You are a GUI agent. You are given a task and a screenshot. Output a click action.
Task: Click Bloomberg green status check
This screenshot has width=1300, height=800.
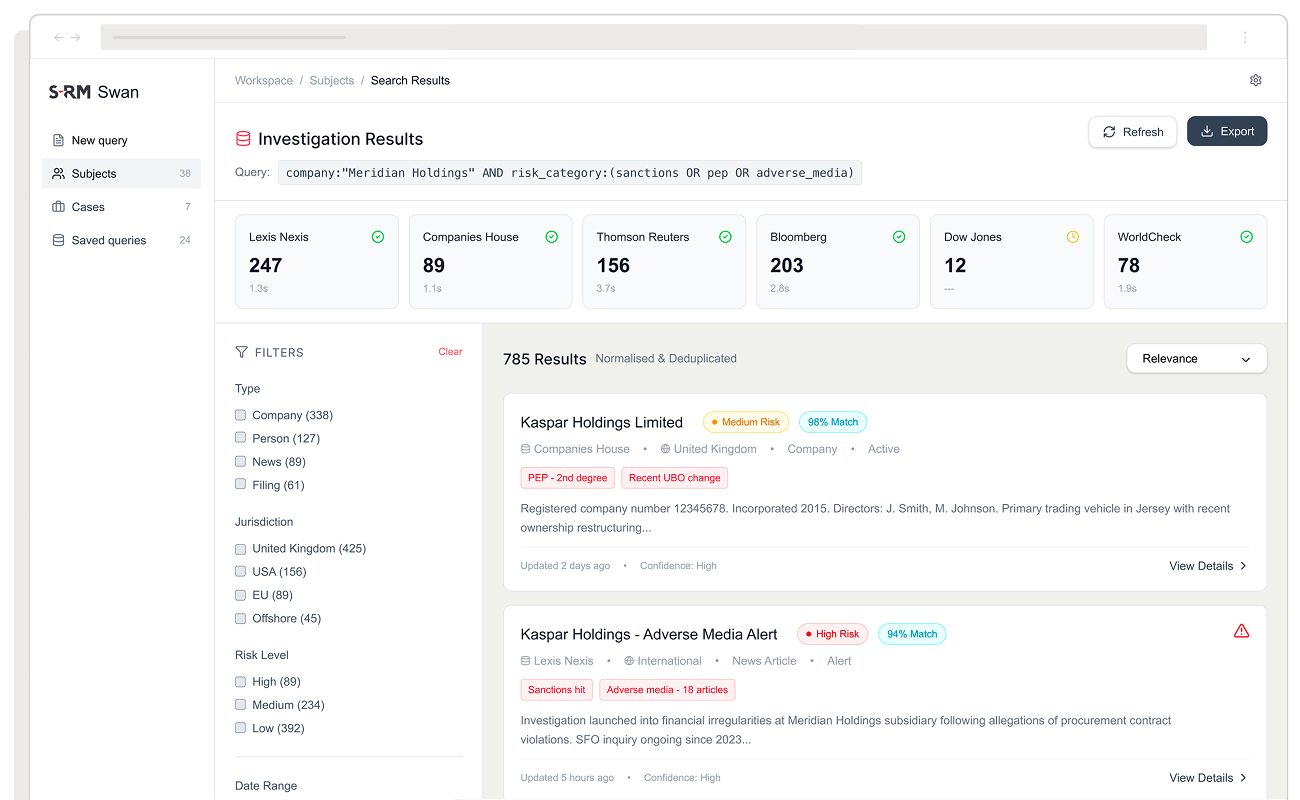point(899,237)
